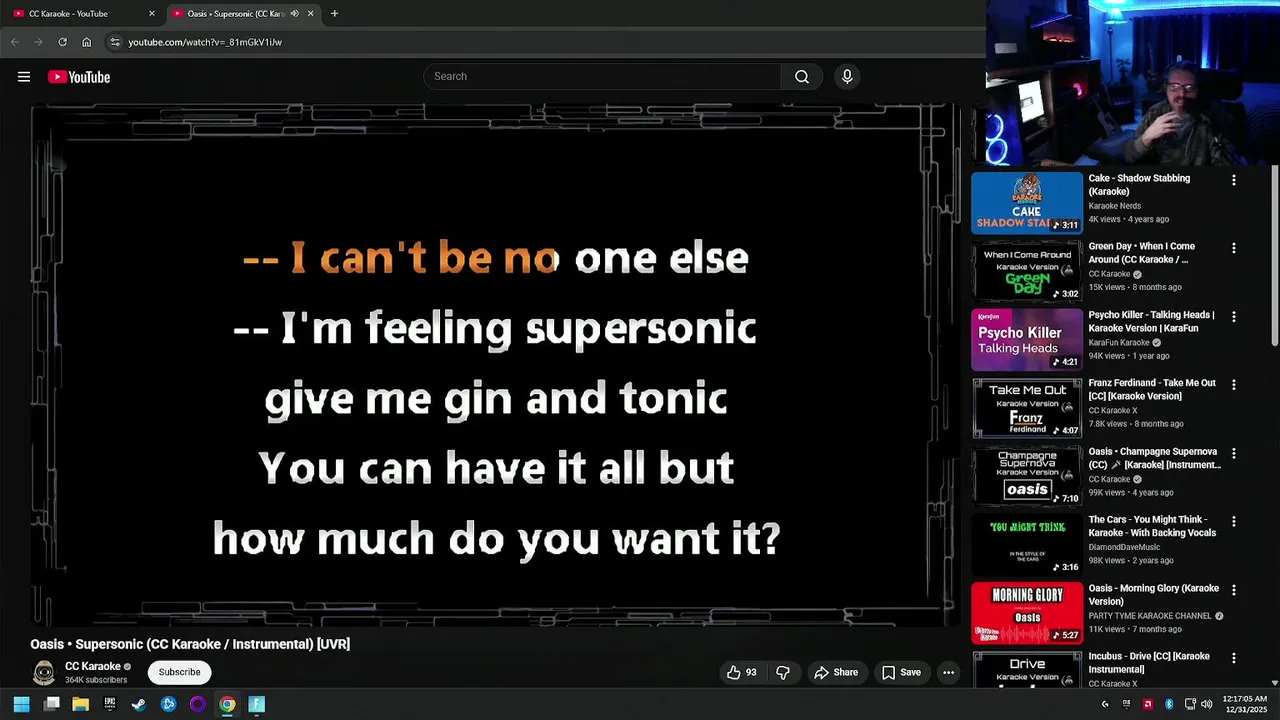Open CC Karaoke channel avatar
The image size is (1280, 720).
[x=44, y=672]
